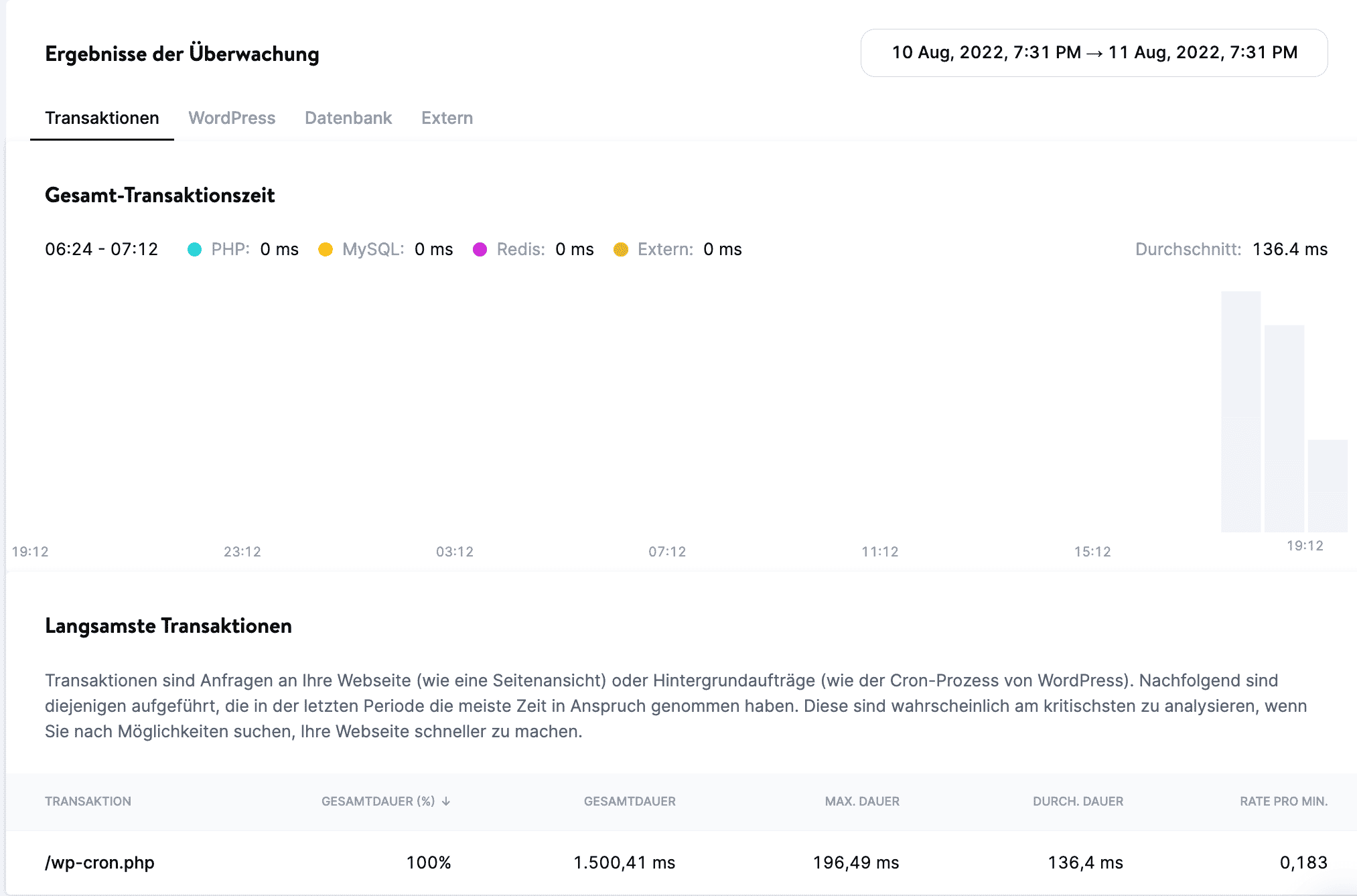Sort the table by Max. Dauer column

coord(861,801)
